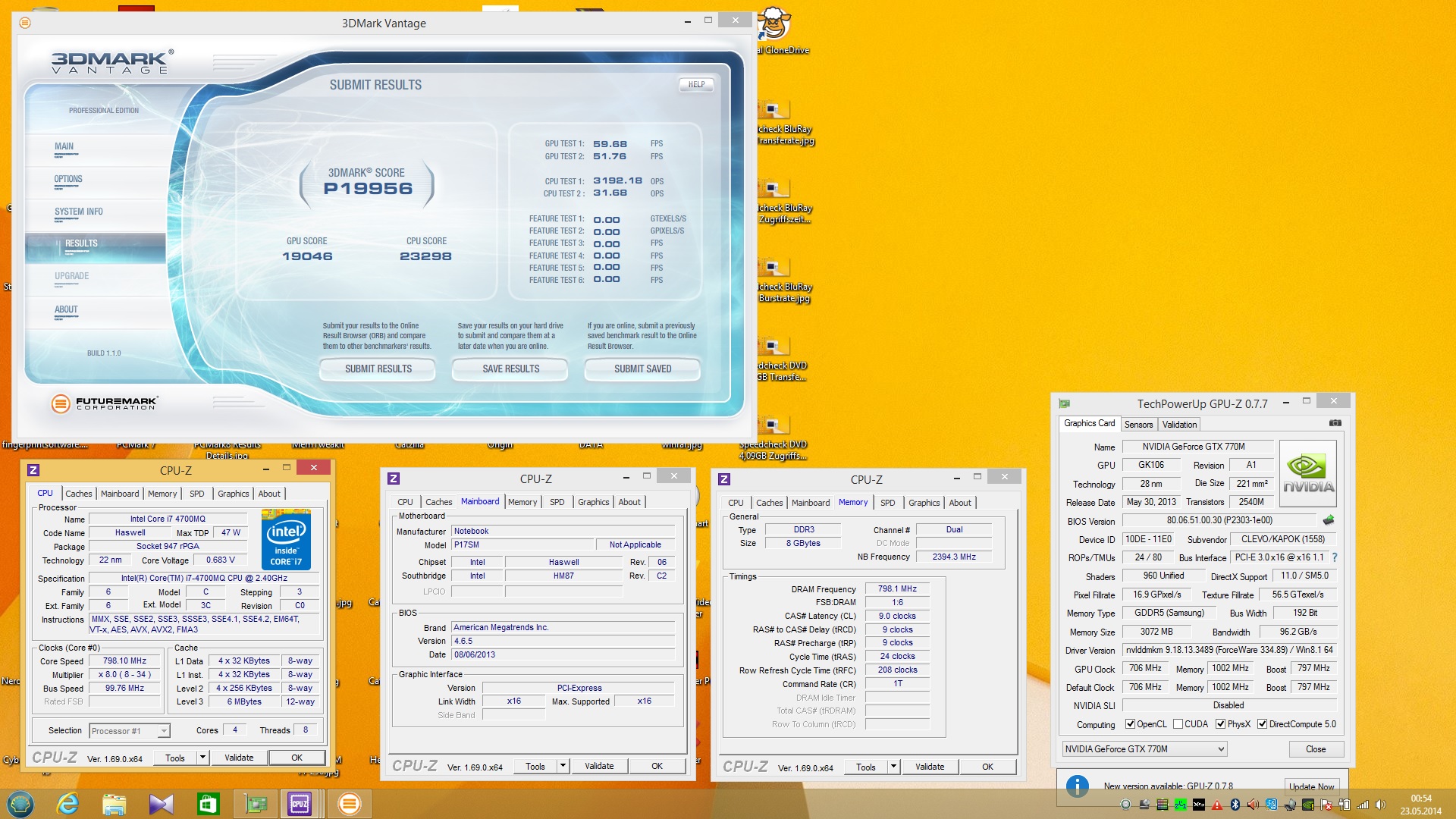Switch to GPU-Z taskbar button
The height and width of the screenshot is (819, 1456).
(x=256, y=804)
